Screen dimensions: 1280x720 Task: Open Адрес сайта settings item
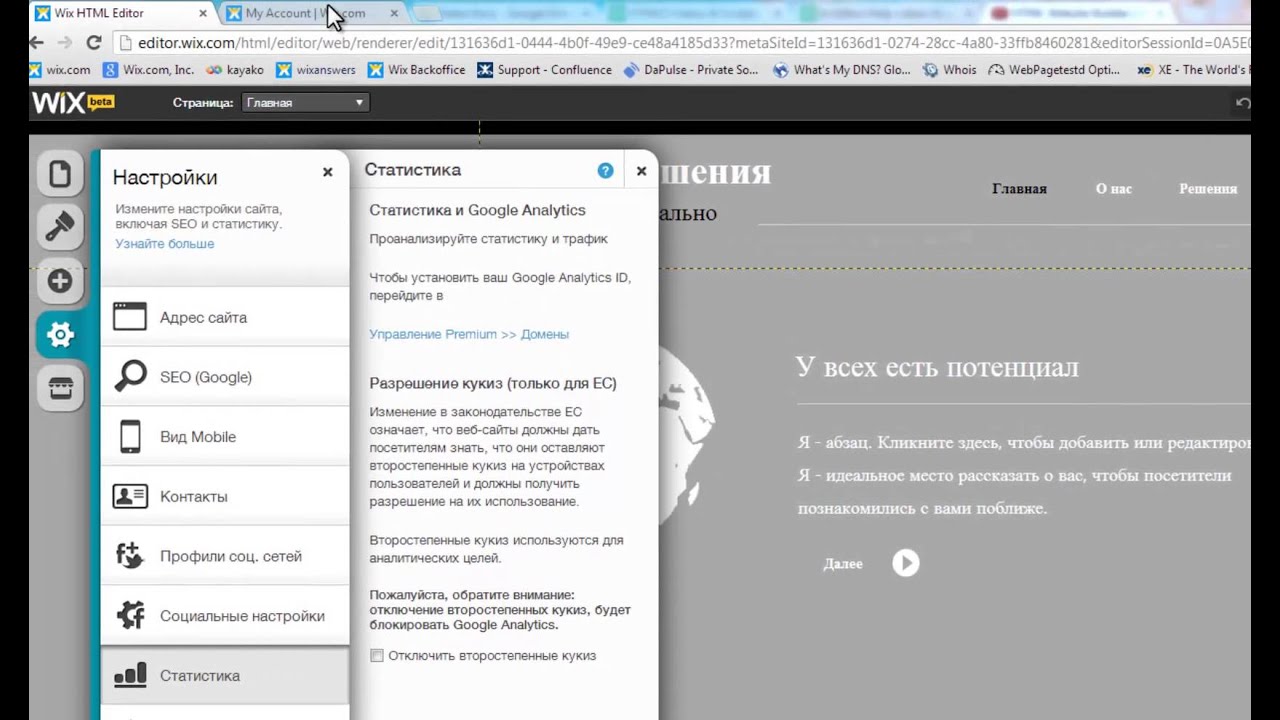[x=225, y=317]
